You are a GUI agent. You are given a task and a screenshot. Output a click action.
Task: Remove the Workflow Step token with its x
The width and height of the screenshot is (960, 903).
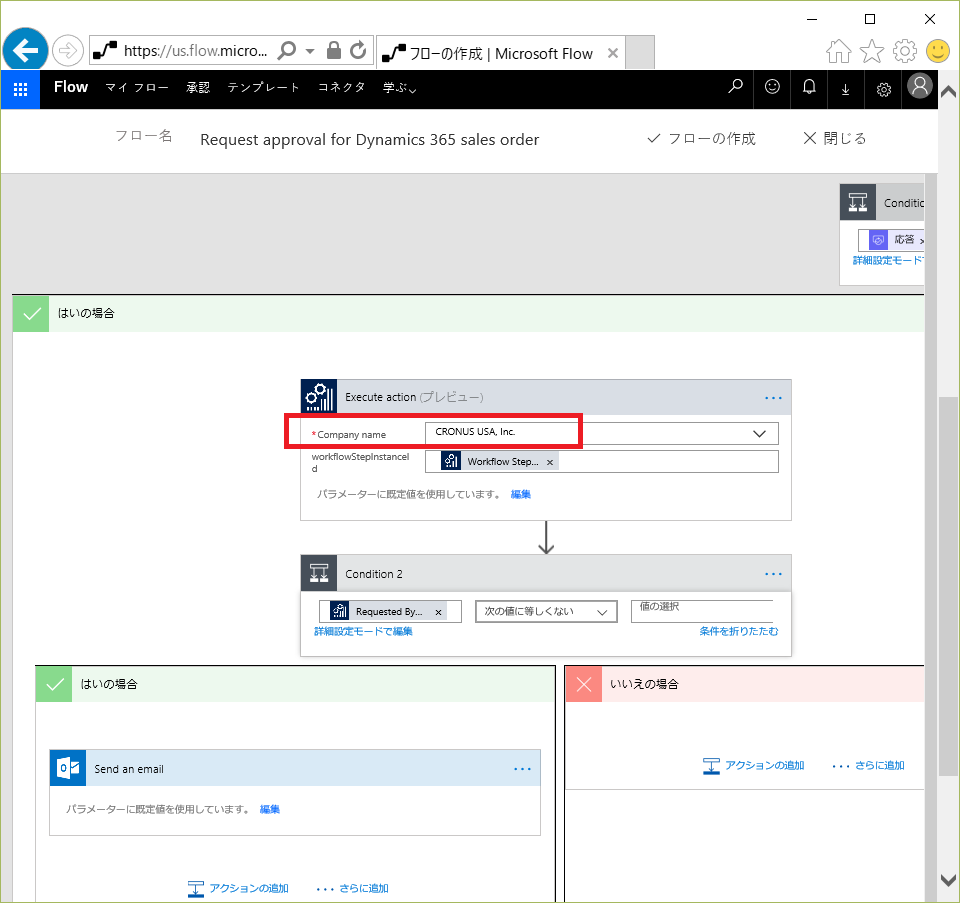[550, 462]
